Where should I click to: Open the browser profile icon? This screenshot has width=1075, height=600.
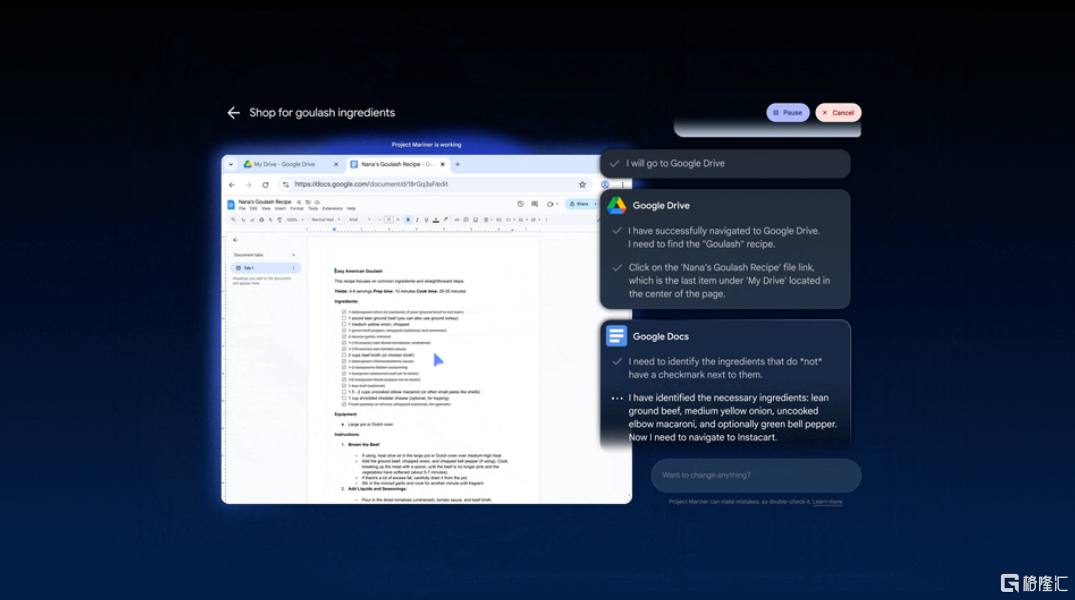tap(605, 184)
